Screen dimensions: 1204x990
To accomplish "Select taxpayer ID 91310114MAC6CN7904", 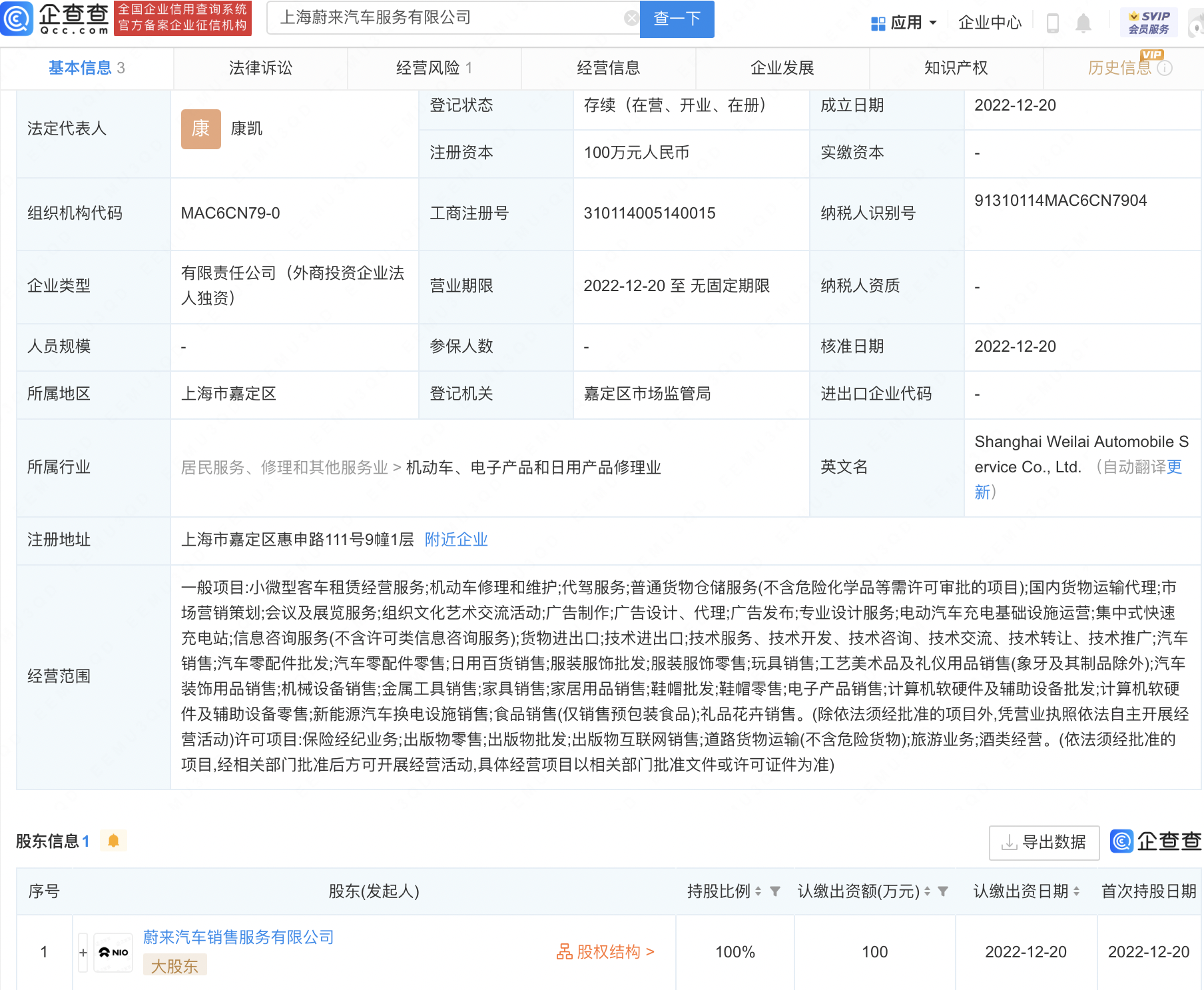I will click(x=1060, y=201).
